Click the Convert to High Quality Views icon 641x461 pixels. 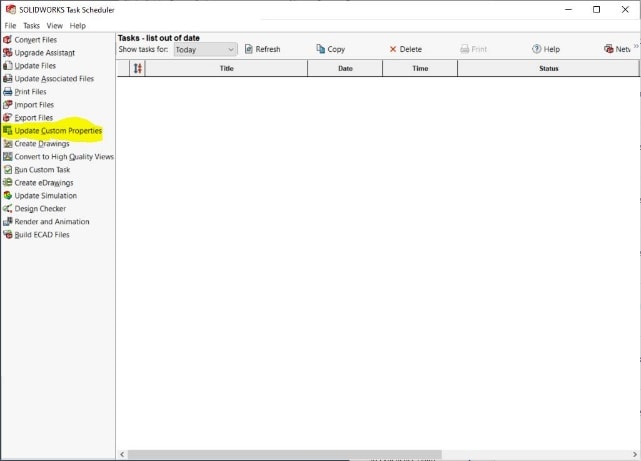(7, 157)
